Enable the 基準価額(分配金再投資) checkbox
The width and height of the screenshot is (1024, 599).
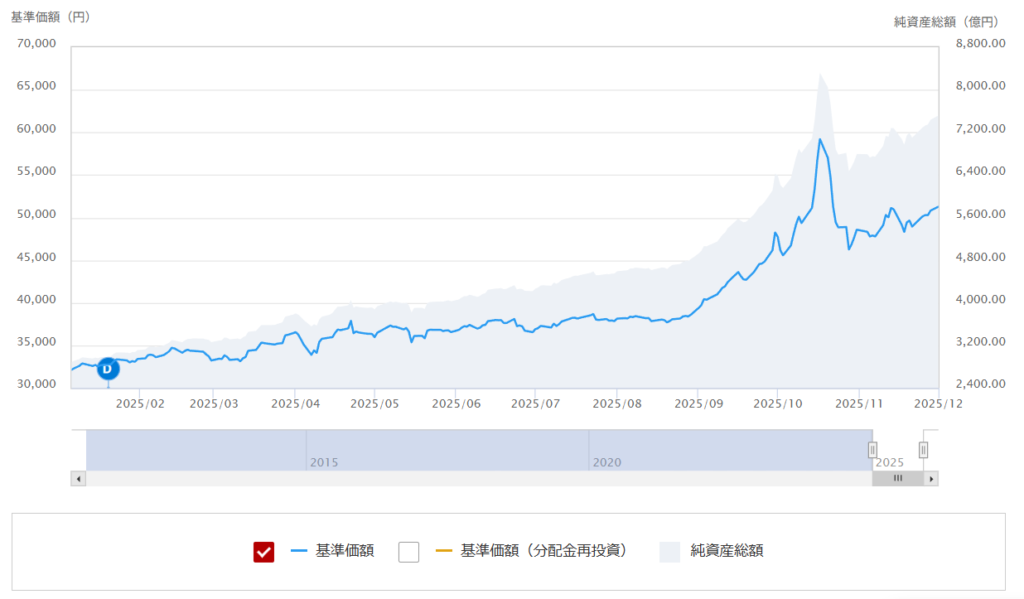click(x=408, y=551)
